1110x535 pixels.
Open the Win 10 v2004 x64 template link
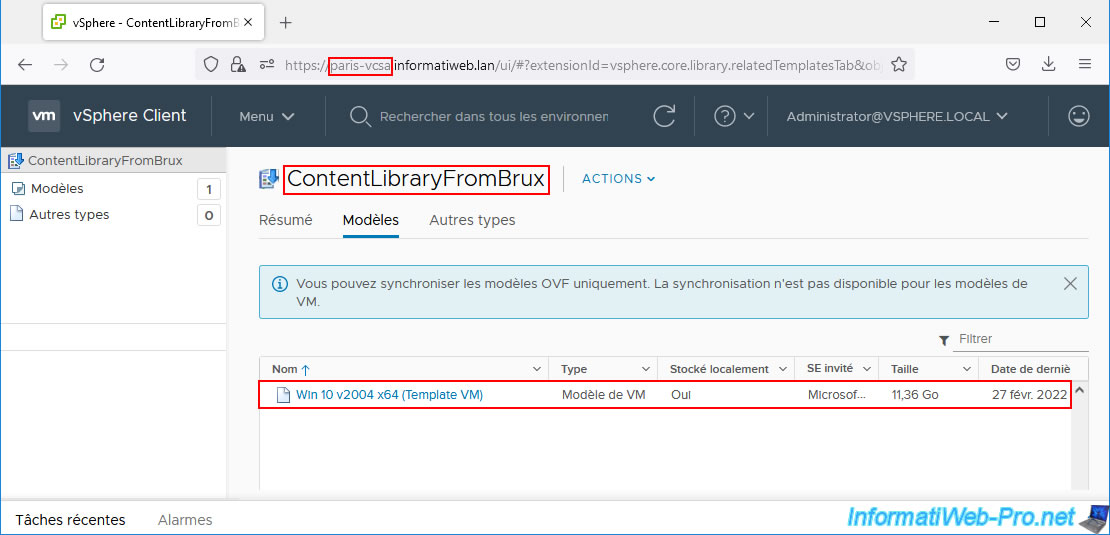(389, 395)
